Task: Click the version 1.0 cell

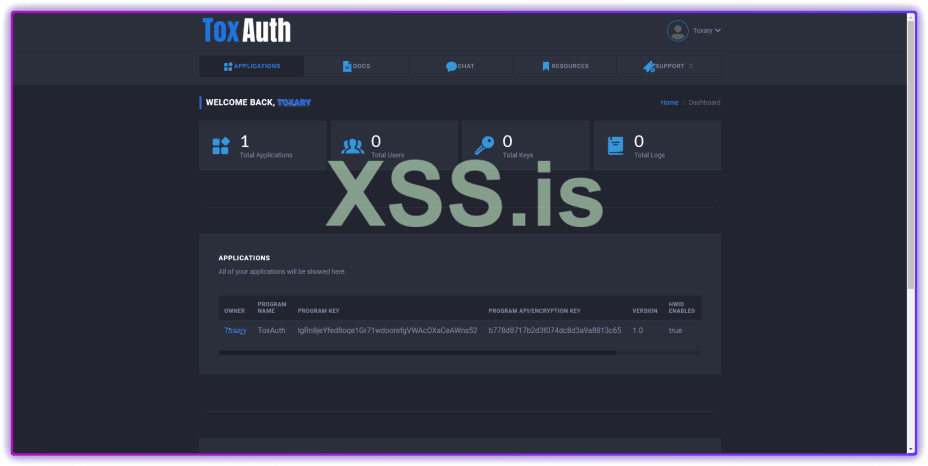Action: 637,330
